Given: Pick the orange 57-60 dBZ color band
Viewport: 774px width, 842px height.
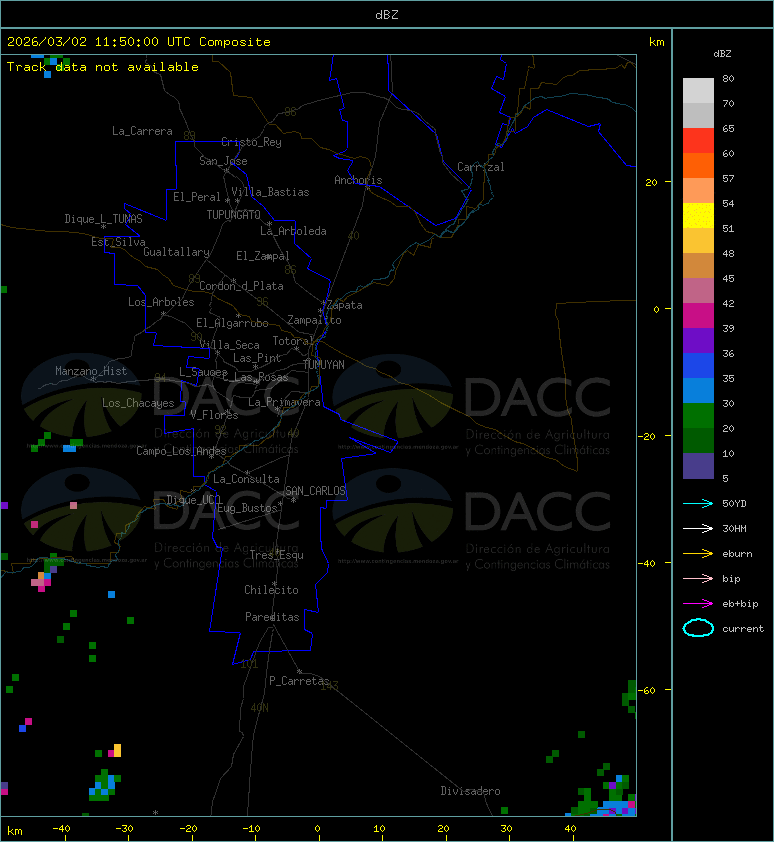Looking at the screenshot, I should pyautogui.click(x=698, y=166).
